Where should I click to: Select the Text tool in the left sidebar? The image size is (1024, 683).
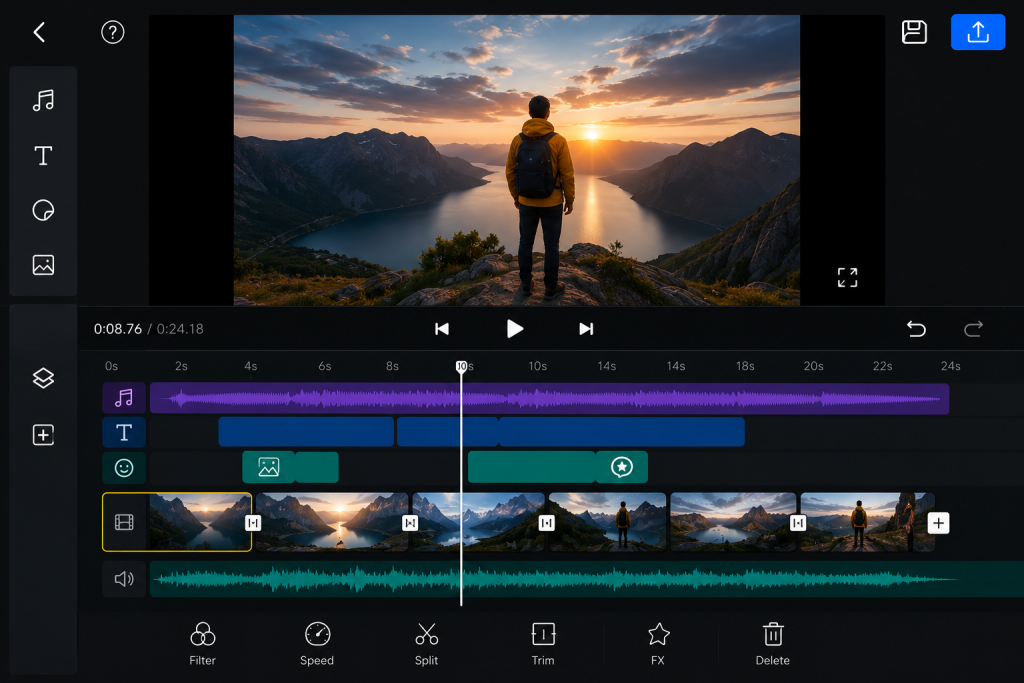(x=43, y=155)
